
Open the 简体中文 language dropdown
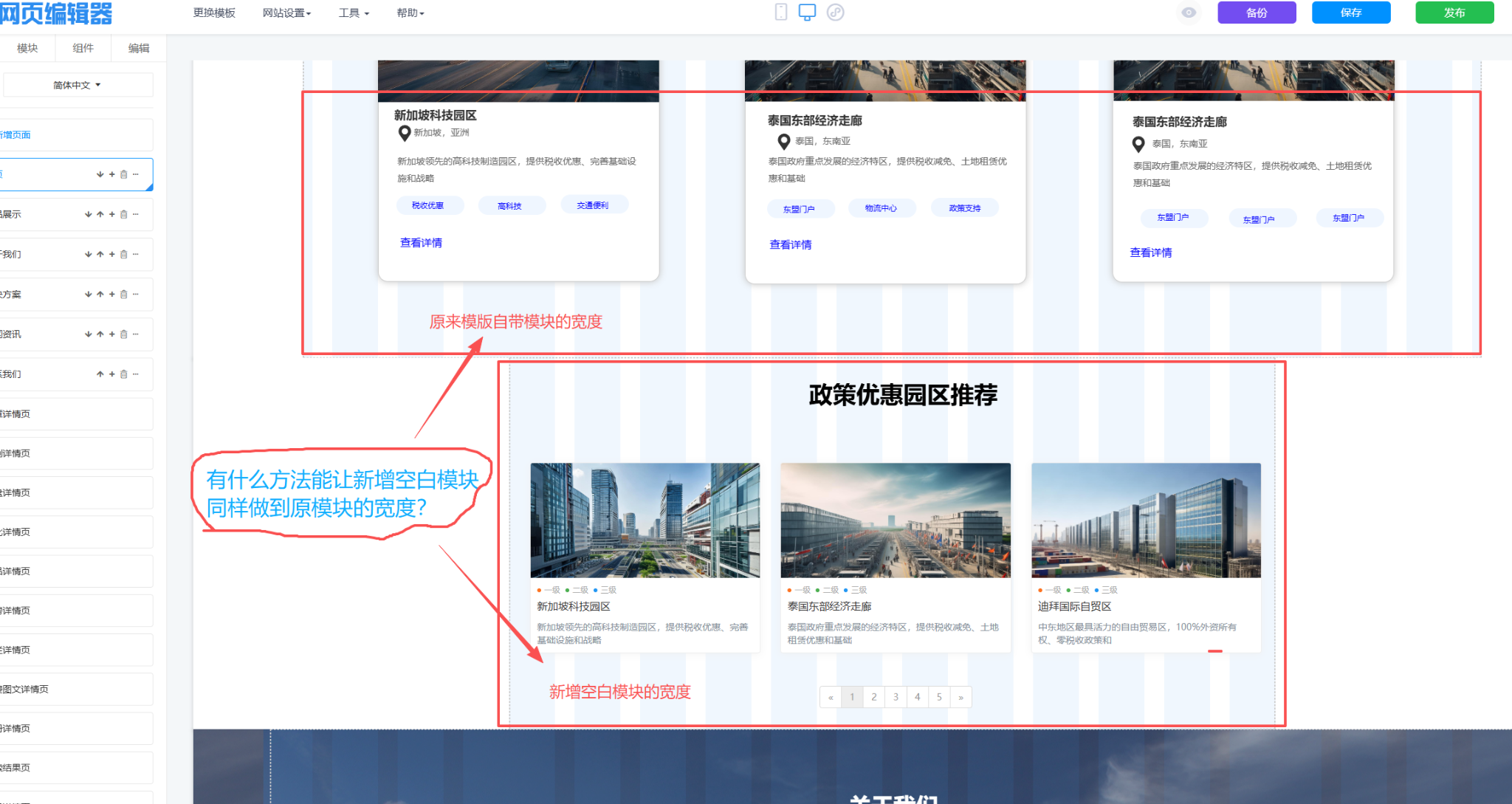tap(78, 85)
